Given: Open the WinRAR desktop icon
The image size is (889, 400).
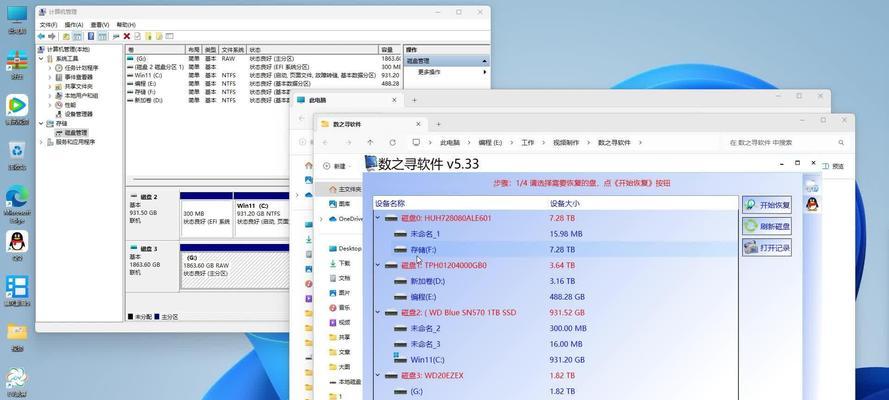Looking at the screenshot, I should coord(17,64).
